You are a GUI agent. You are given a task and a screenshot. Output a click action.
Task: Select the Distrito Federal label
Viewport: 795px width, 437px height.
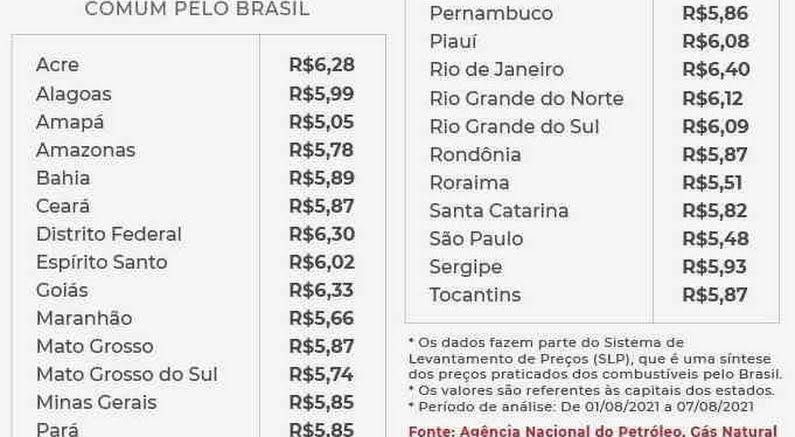pos(109,234)
